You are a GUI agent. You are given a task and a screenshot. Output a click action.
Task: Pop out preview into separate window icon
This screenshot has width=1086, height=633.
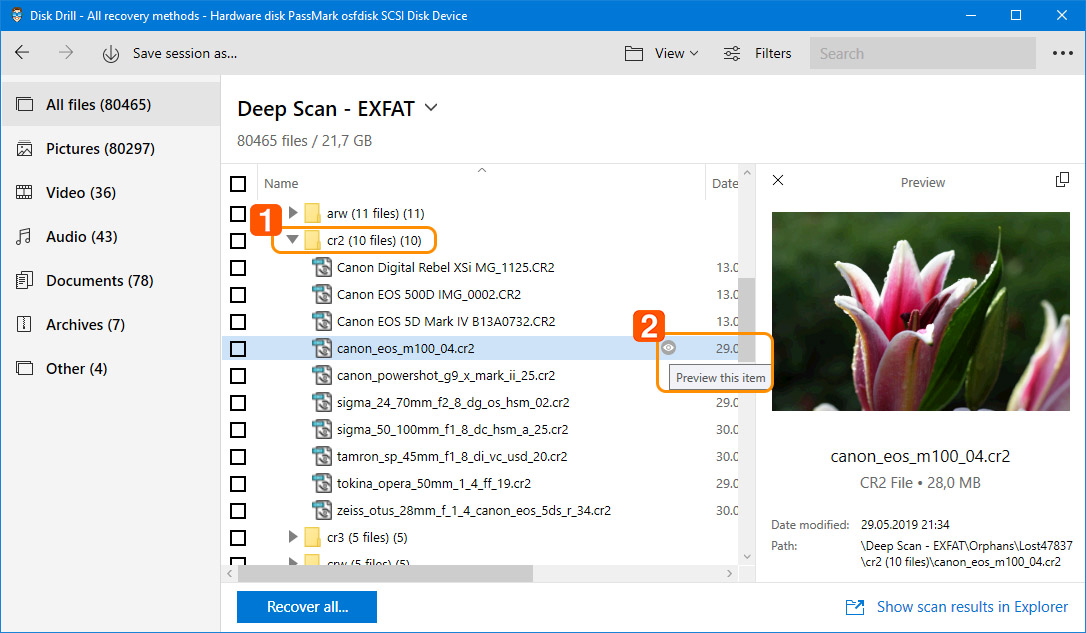pos(1062,180)
